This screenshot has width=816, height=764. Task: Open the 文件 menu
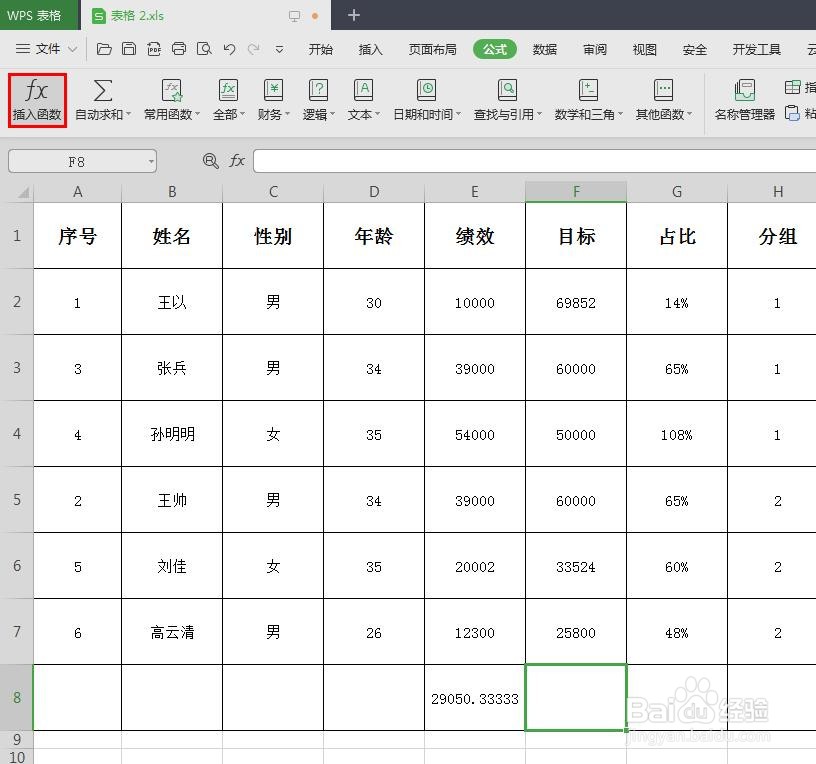[x=47, y=48]
